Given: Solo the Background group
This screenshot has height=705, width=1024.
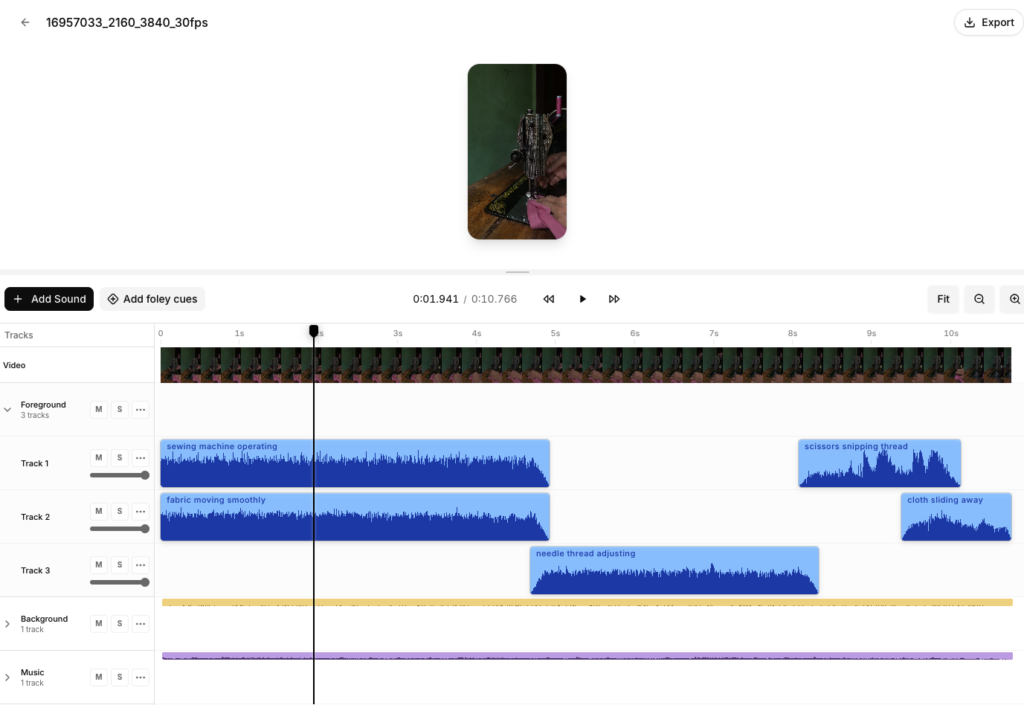Looking at the screenshot, I should [120, 623].
